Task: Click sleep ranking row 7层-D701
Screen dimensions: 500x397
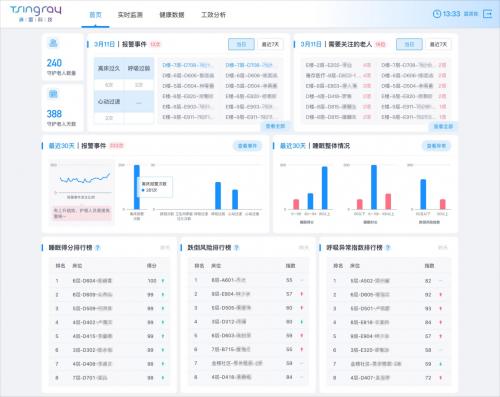Action: pos(109,378)
